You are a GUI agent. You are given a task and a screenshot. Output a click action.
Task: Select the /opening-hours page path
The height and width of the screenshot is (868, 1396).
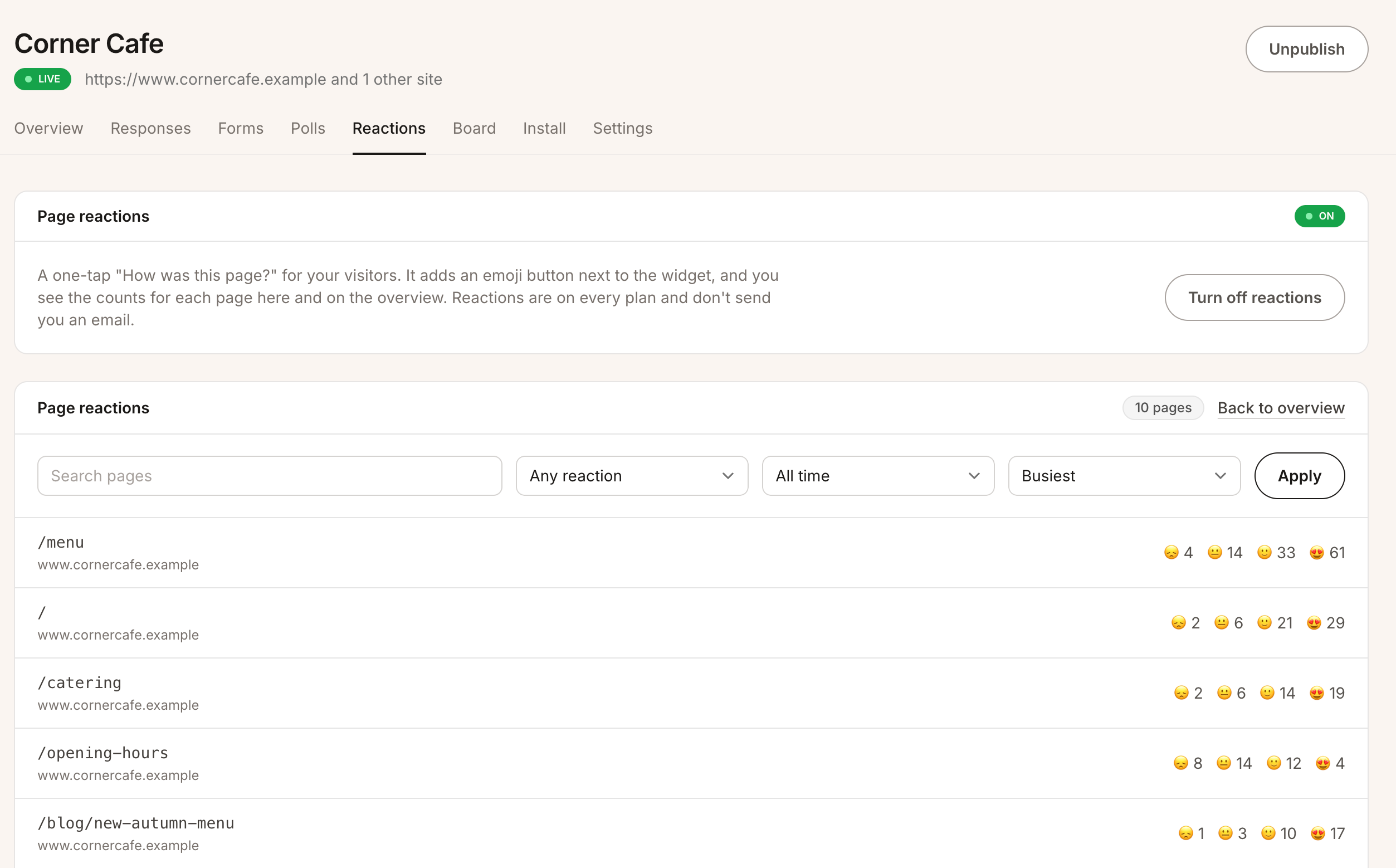[x=103, y=752]
